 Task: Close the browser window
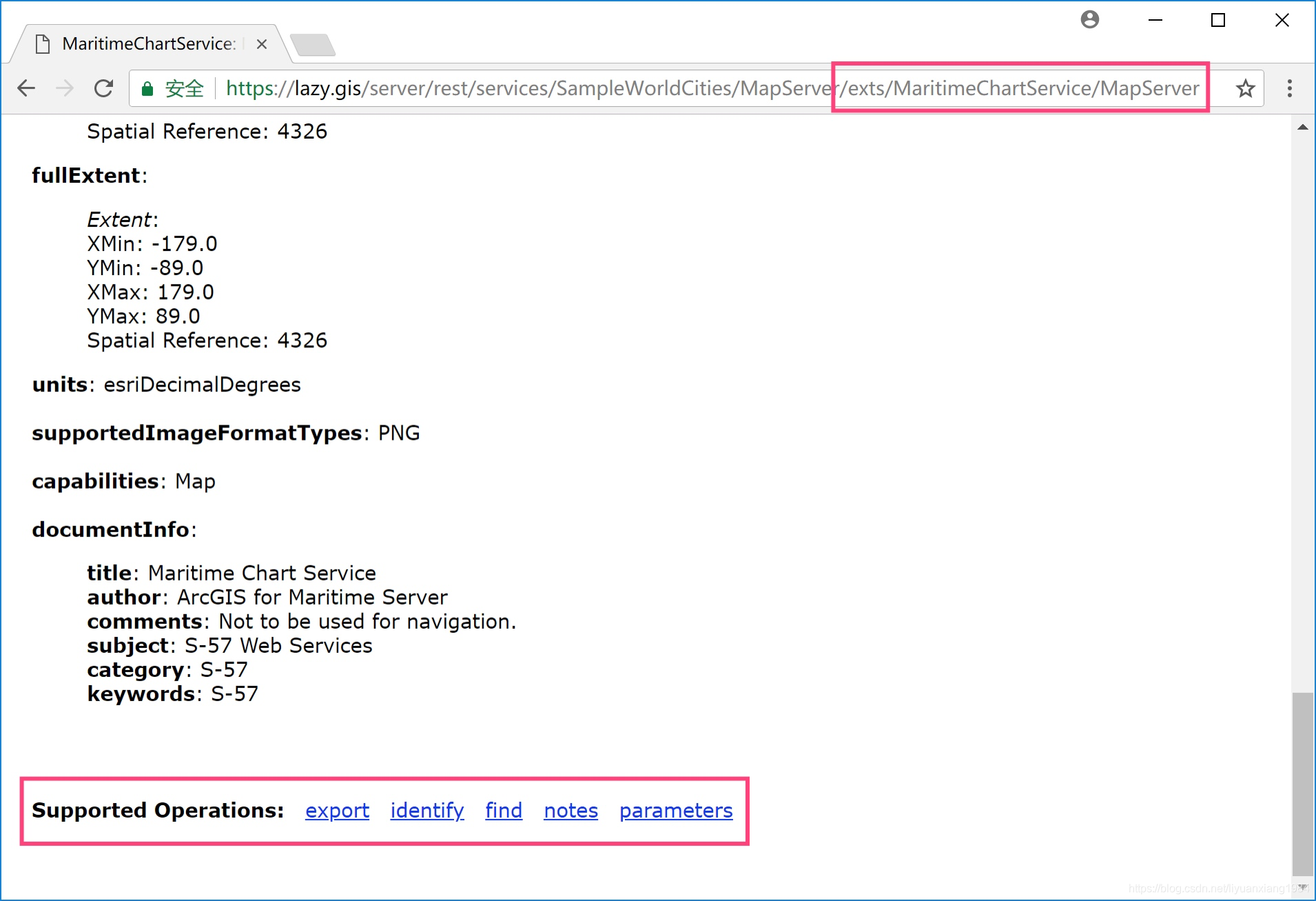1282,20
